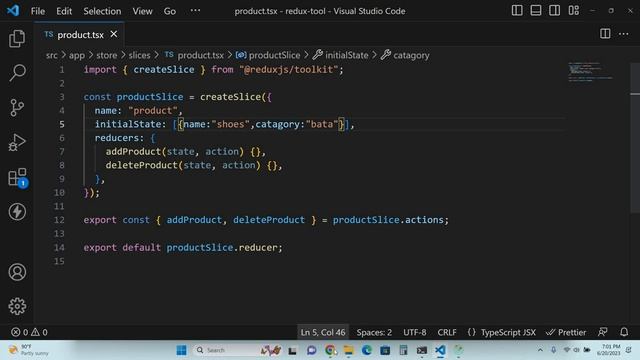Open the Customize Layout icon
This screenshot has width=640, height=360.
(x=573, y=11)
